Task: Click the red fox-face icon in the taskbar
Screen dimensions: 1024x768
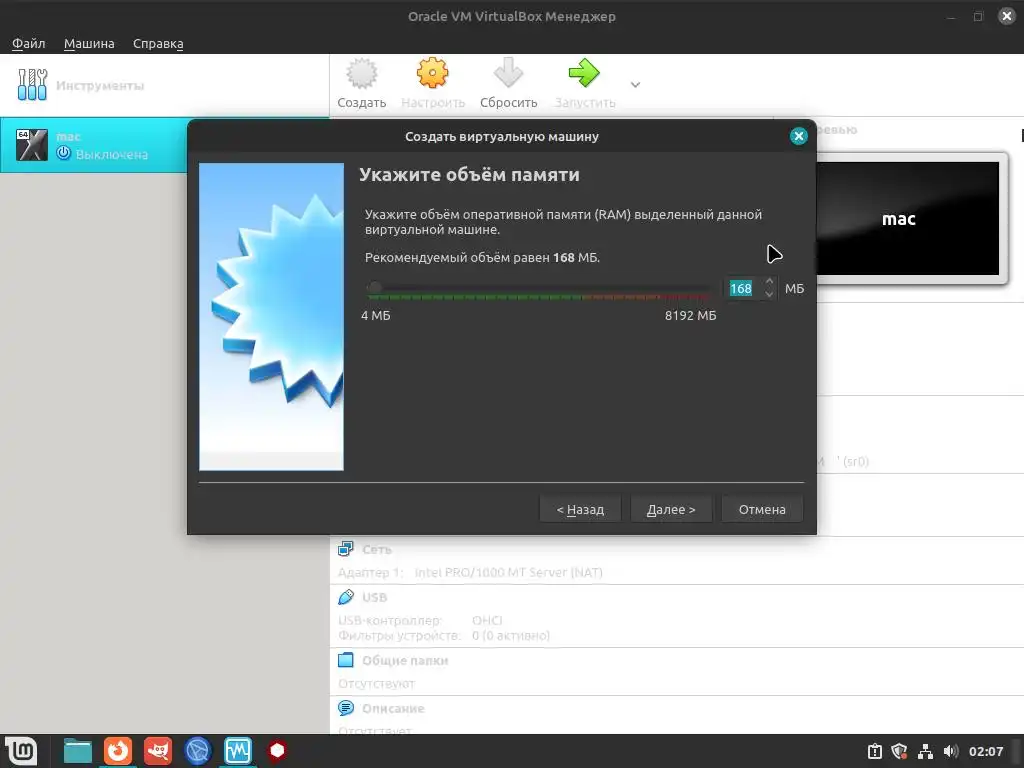Action: point(158,751)
